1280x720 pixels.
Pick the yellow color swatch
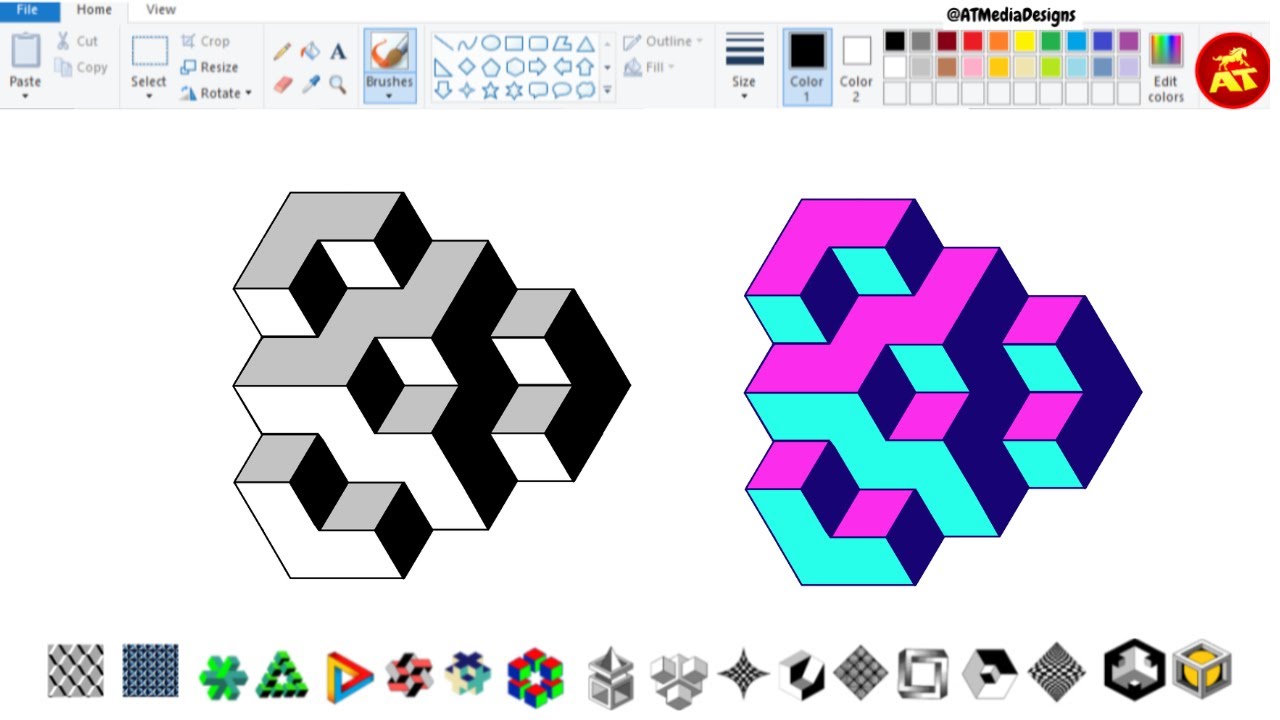click(1025, 41)
